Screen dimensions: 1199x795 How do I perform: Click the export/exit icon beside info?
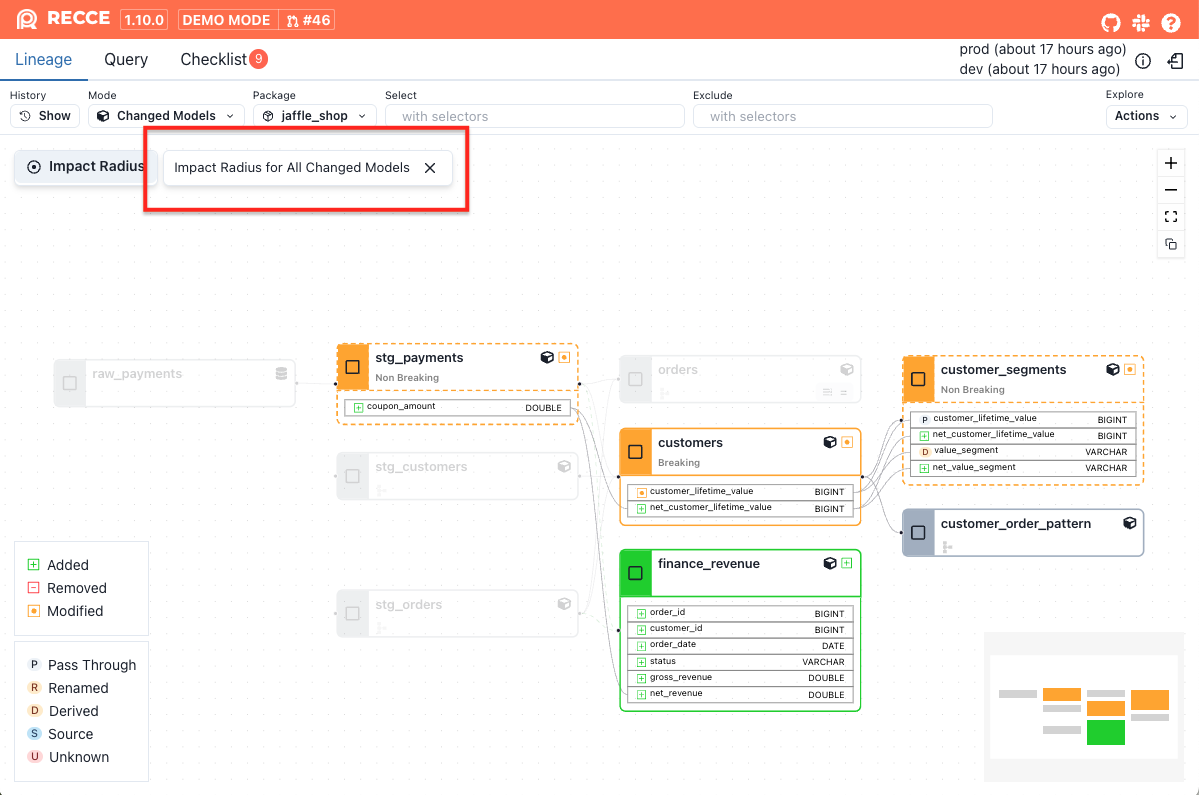coord(1176,61)
